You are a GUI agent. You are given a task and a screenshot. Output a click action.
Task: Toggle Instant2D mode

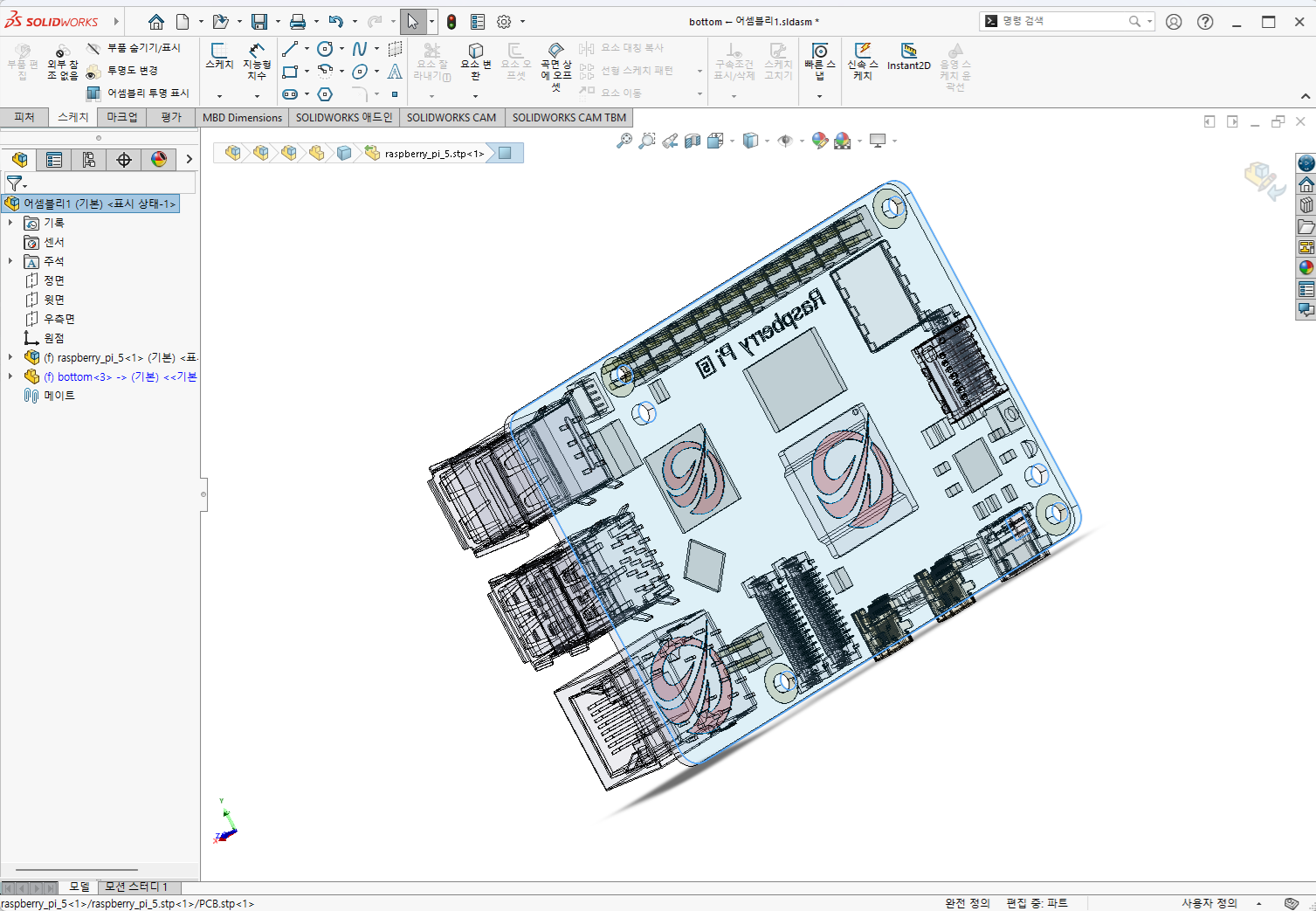click(x=909, y=59)
